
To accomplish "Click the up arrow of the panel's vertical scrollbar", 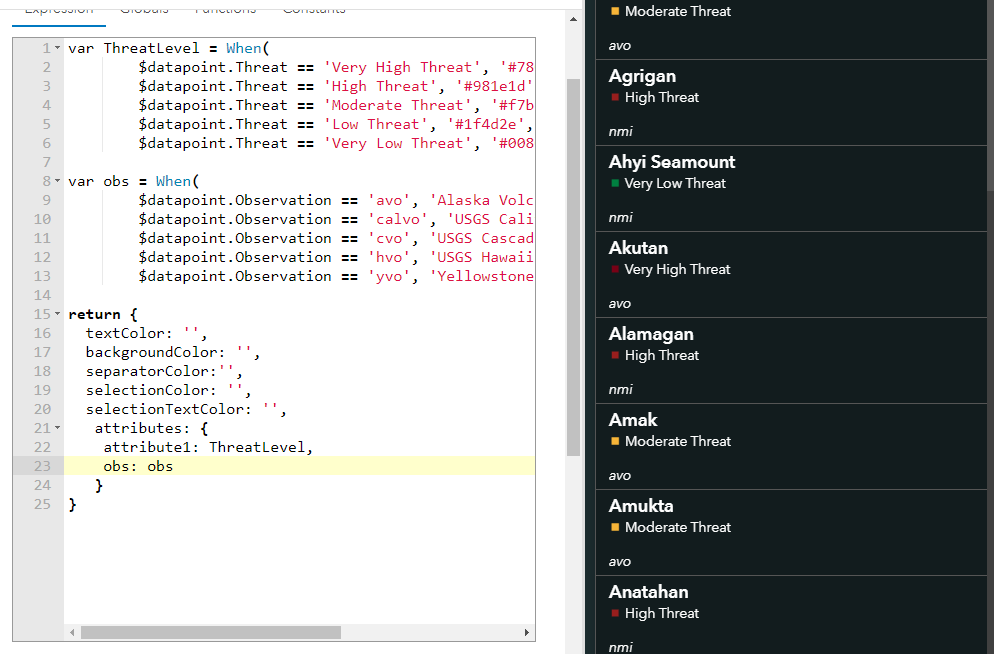I will (573, 19).
